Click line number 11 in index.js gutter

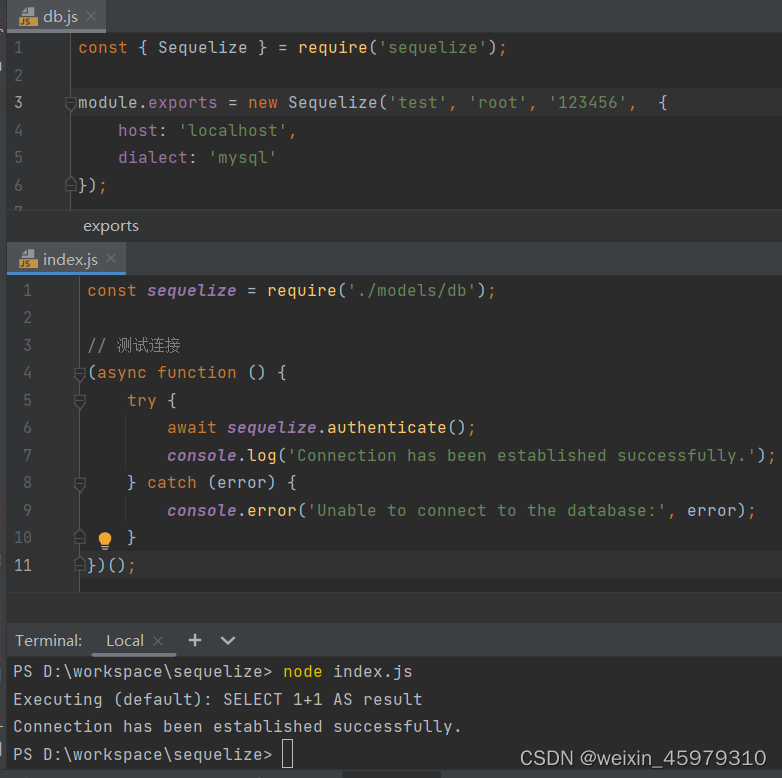(x=23, y=565)
